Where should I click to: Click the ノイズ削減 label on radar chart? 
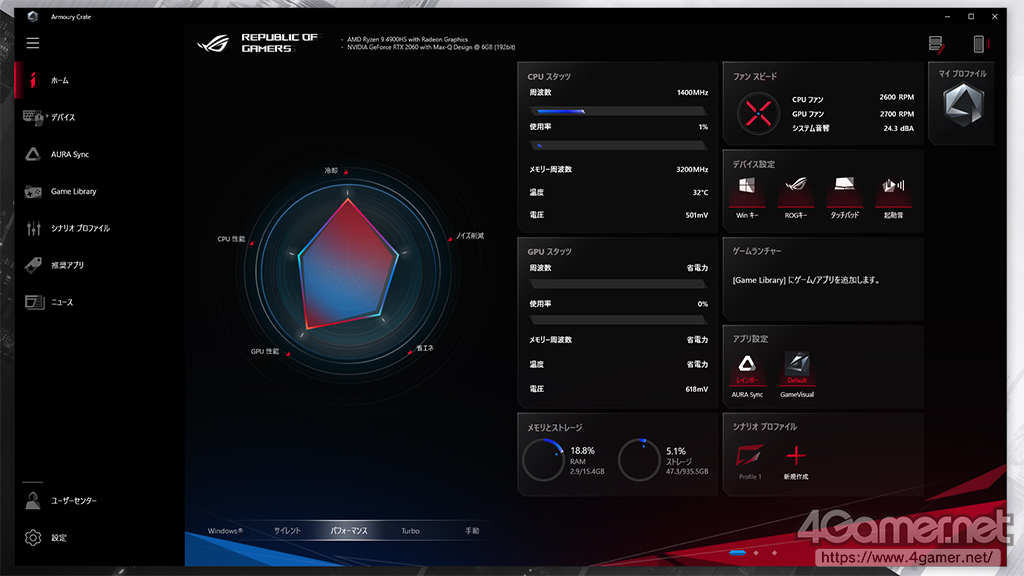[470, 236]
